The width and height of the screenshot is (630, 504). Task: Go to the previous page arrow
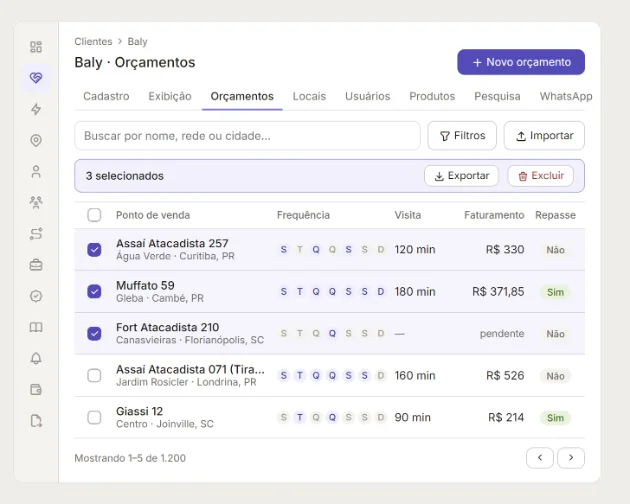click(540, 458)
